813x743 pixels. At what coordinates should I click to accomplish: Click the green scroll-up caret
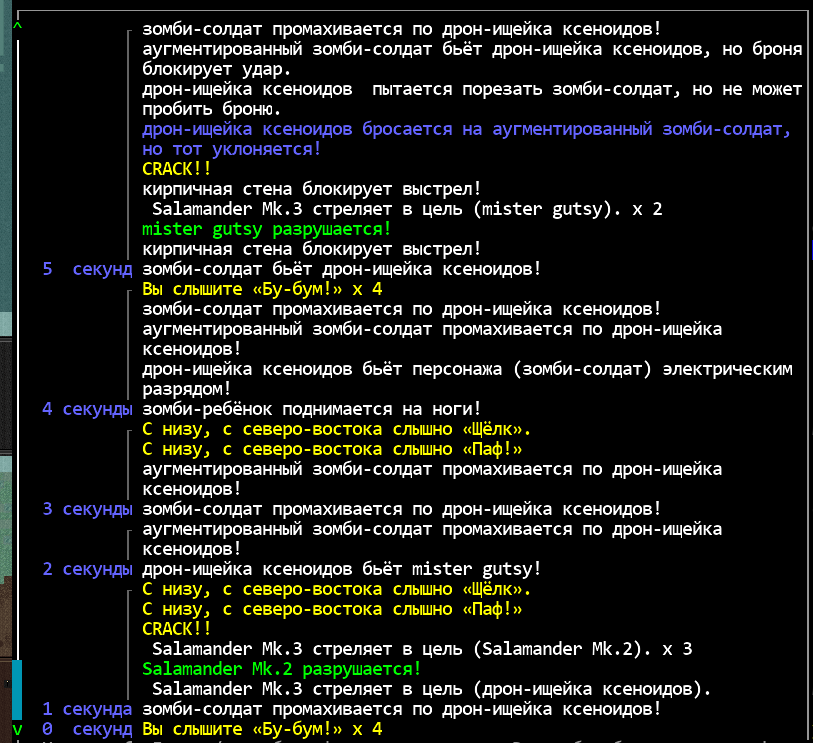(x=18, y=25)
